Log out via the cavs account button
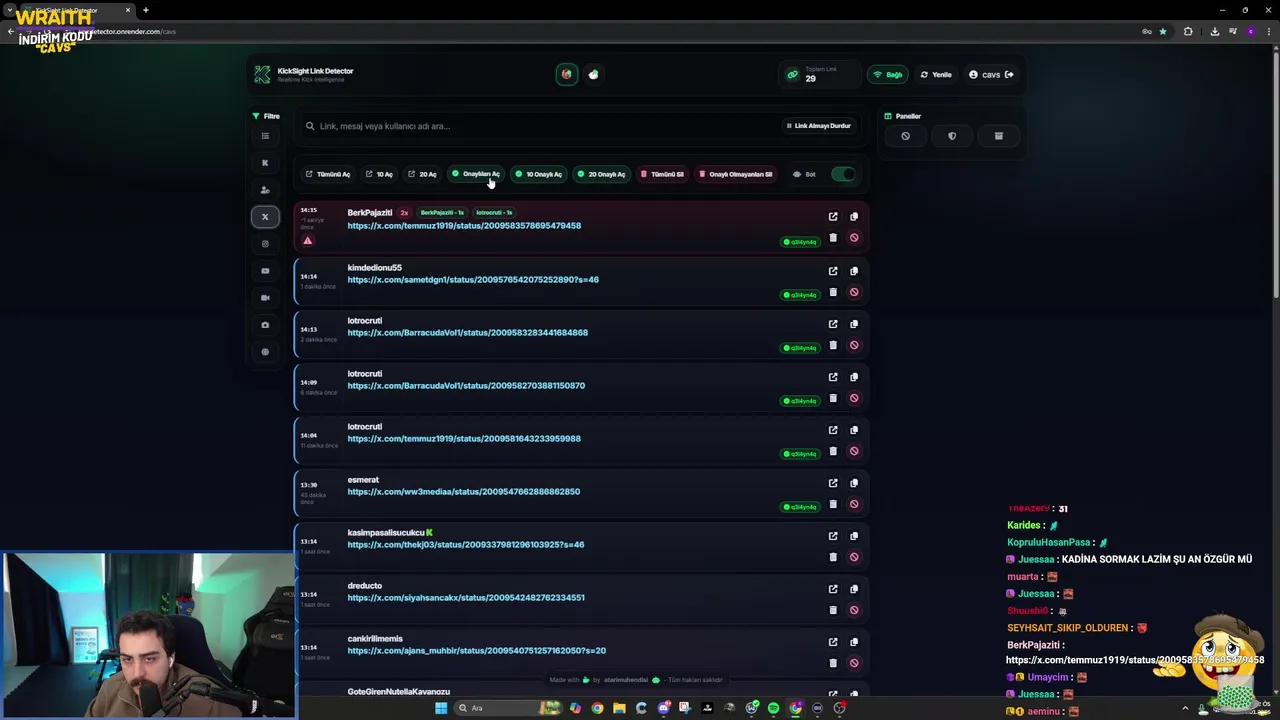The image size is (1280, 720). (x=991, y=75)
